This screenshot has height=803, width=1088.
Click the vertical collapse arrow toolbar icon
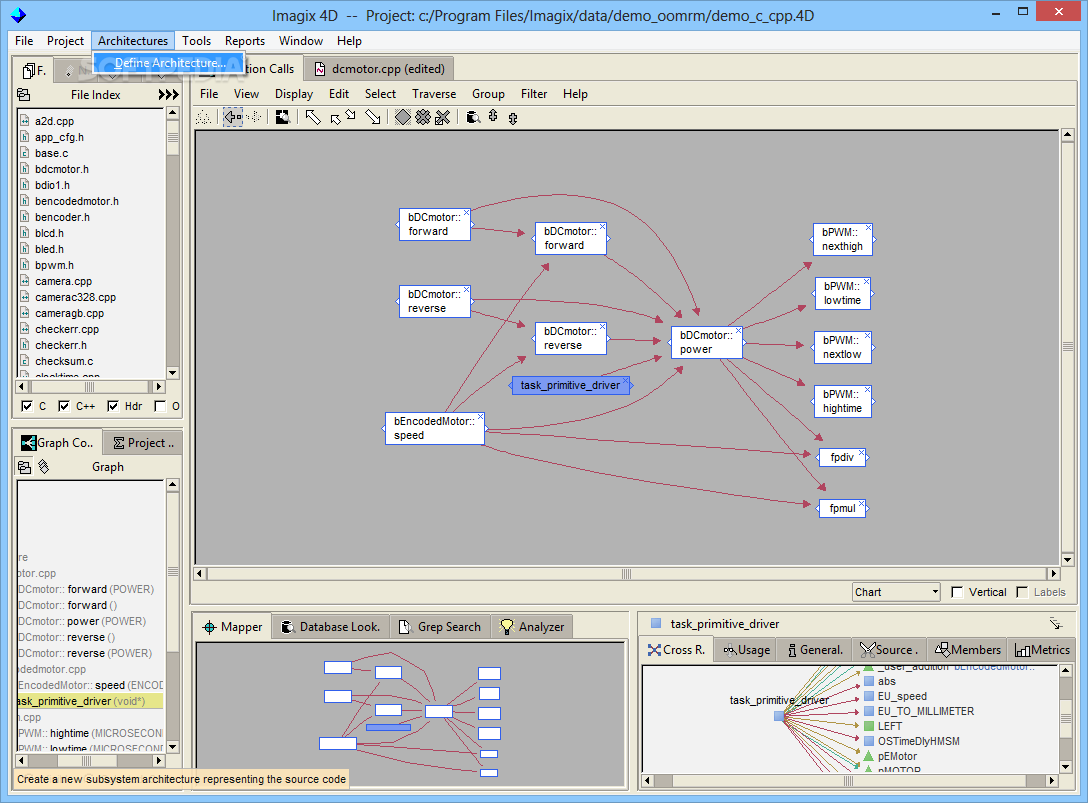tap(513, 118)
